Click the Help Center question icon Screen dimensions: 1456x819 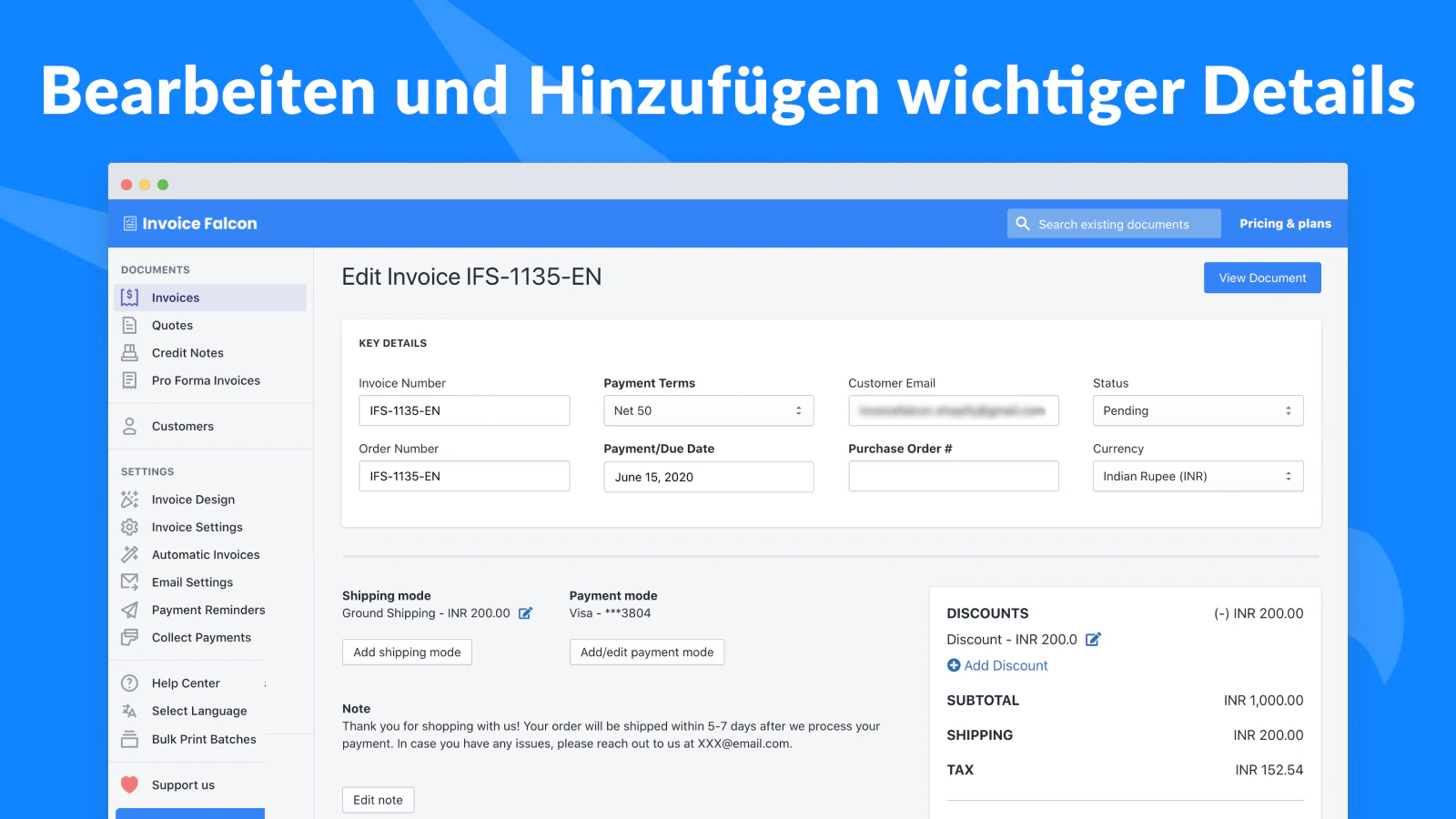pos(129,682)
